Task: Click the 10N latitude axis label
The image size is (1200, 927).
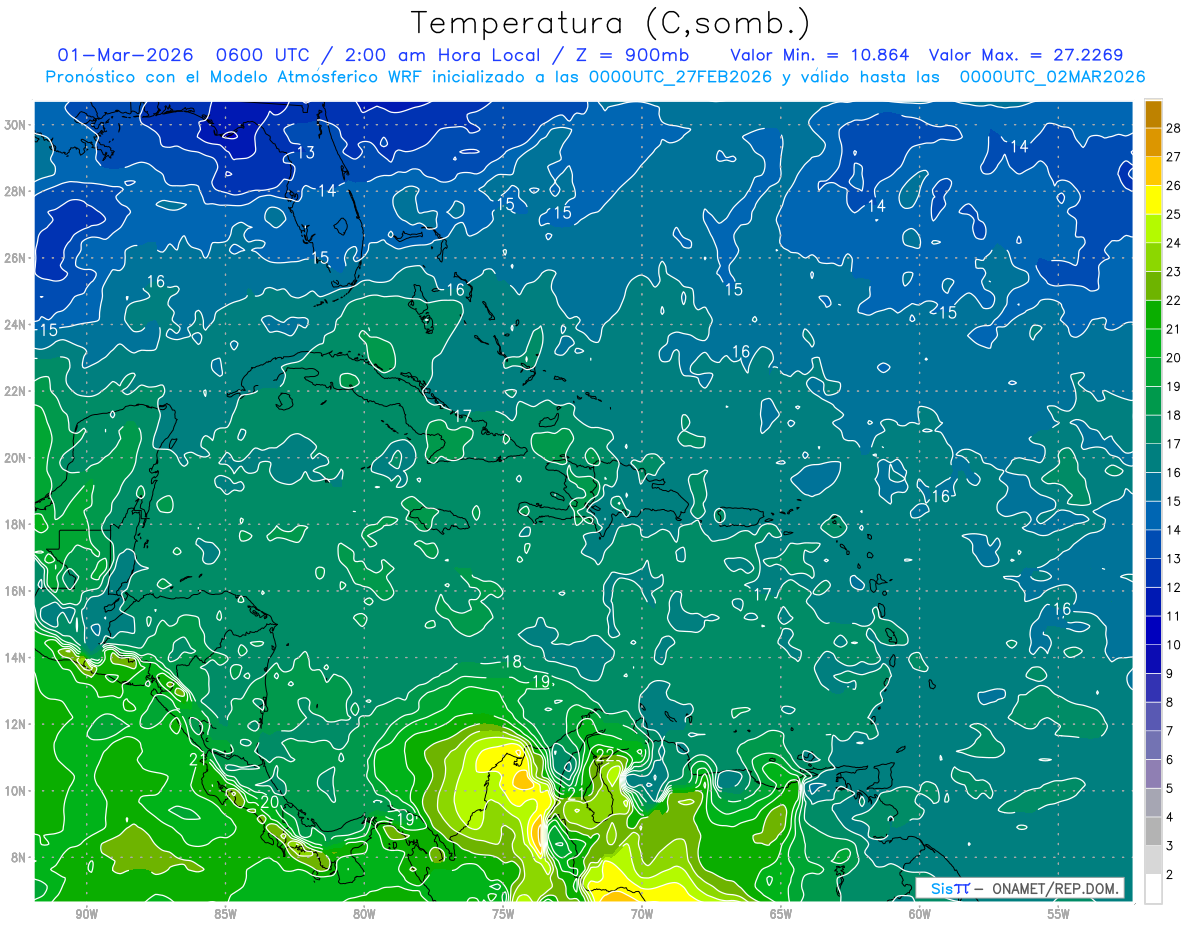Action: 17,791
